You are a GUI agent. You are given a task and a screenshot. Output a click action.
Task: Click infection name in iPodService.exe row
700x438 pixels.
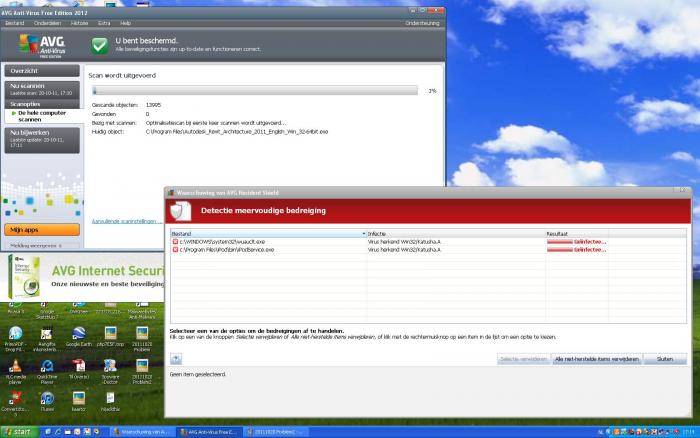(404, 250)
